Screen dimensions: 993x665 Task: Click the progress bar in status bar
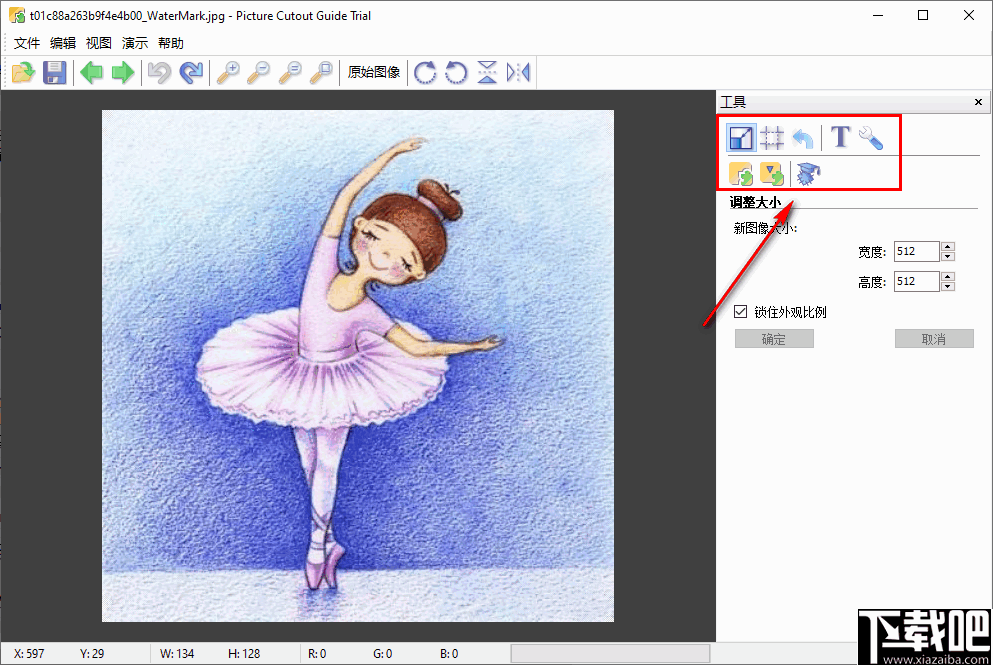(610, 654)
